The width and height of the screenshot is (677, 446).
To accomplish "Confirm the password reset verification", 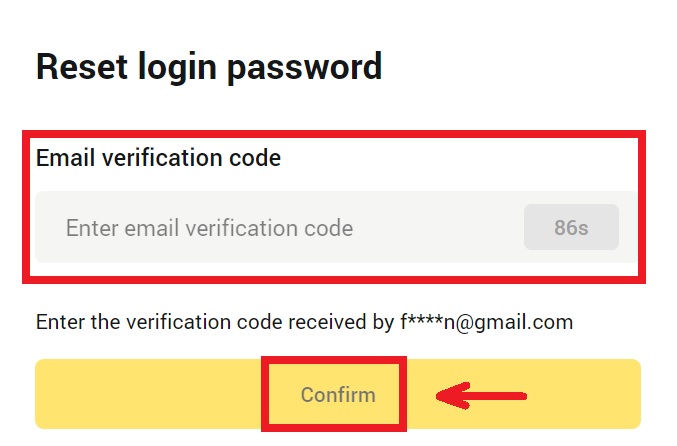I will 338,394.
